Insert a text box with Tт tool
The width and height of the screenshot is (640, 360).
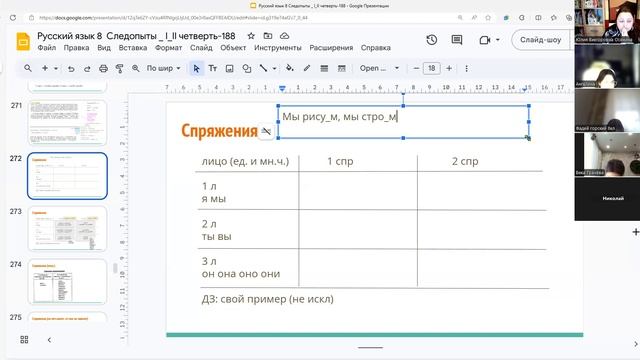[x=213, y=68]
